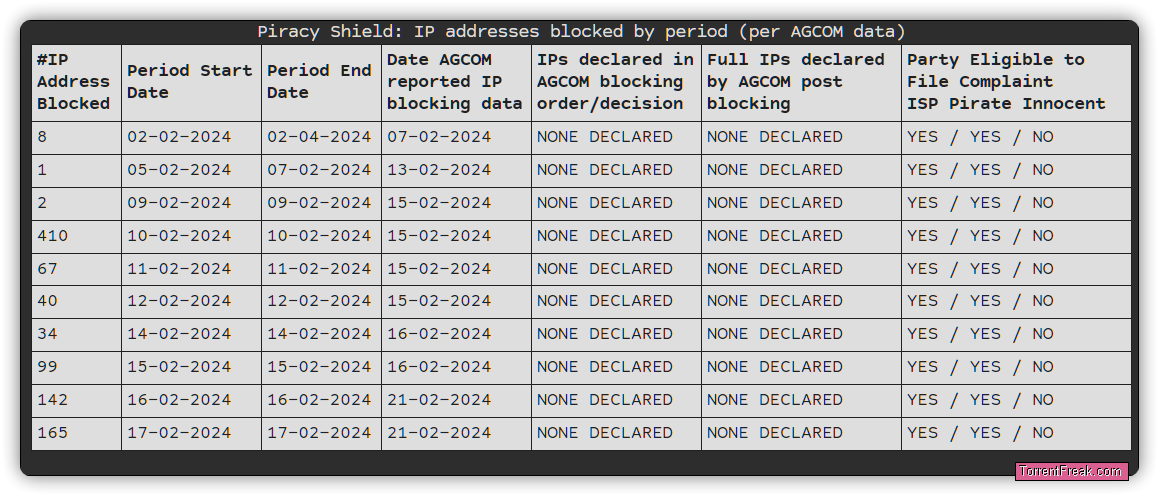
Task: Select the 165 IP addresses cell
Action: point(77,433)
